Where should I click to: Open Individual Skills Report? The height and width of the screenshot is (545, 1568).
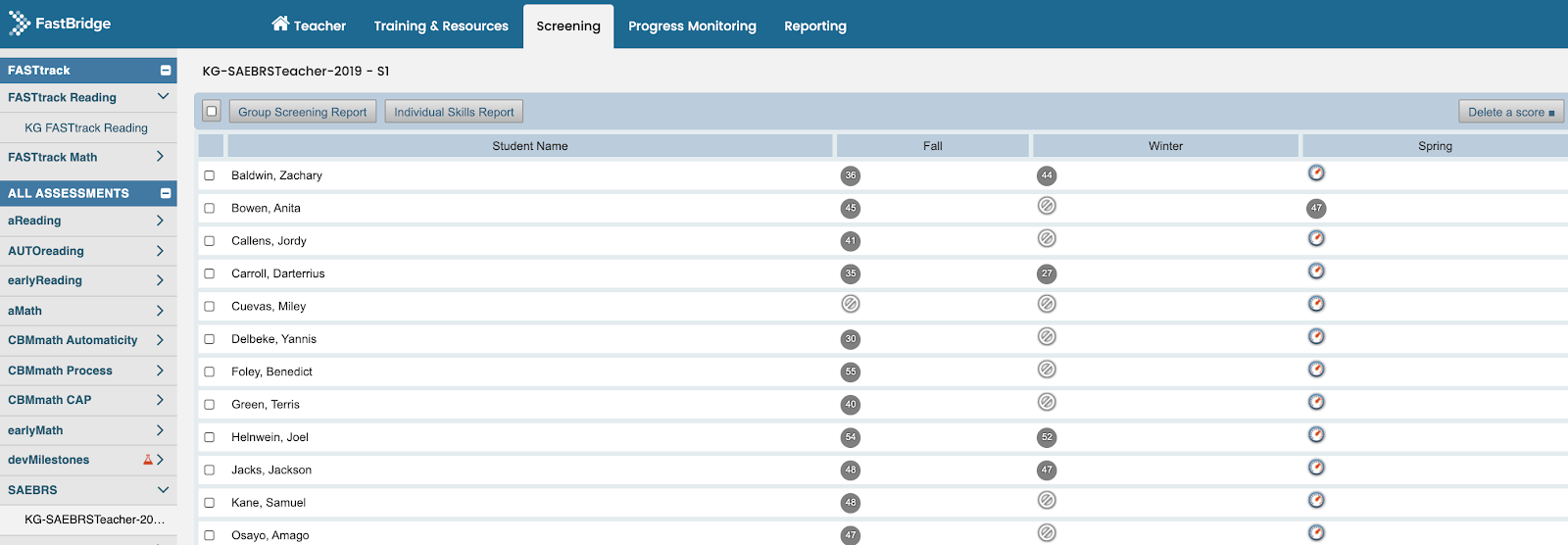tap(454, 112)
